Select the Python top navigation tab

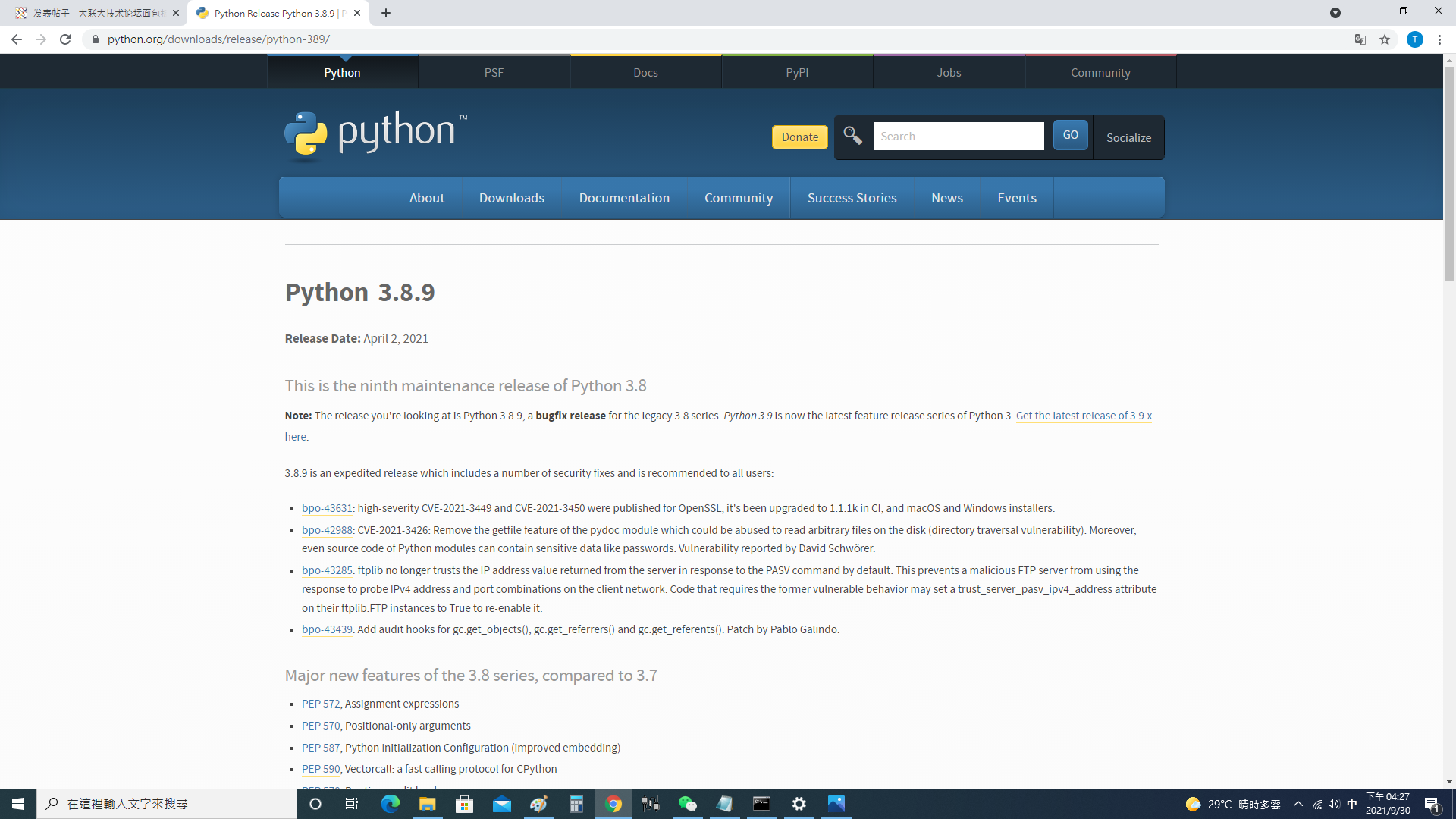tap(342, 72)
